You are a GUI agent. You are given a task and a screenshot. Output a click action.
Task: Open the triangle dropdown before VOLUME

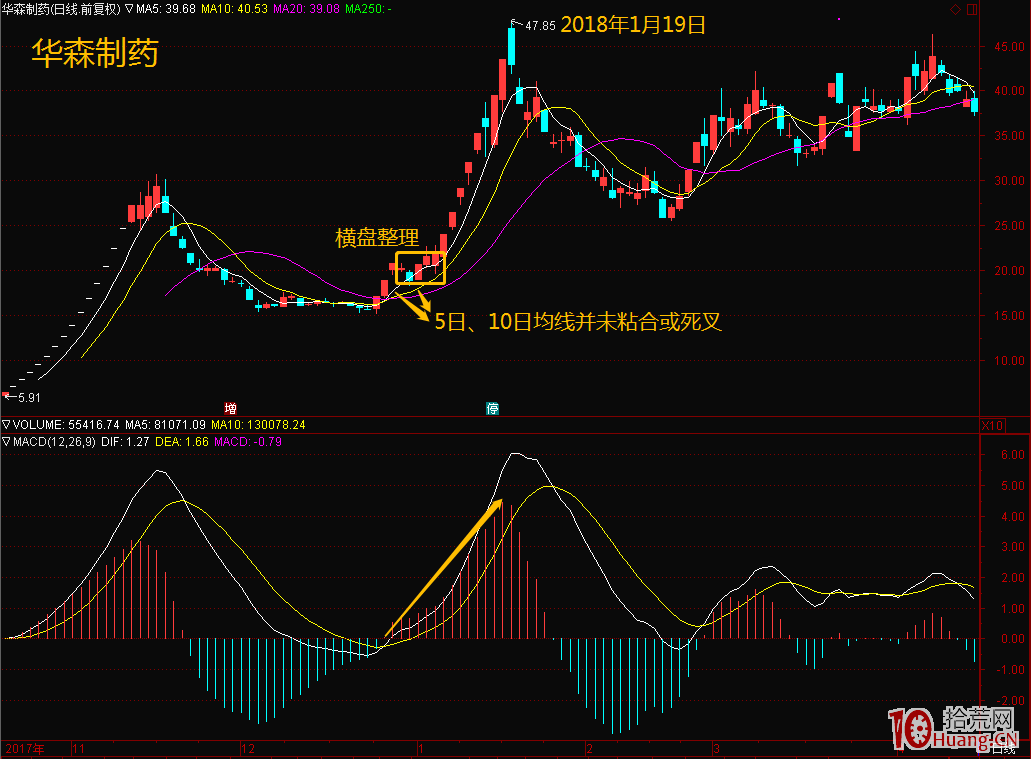[x=6, y=425]
